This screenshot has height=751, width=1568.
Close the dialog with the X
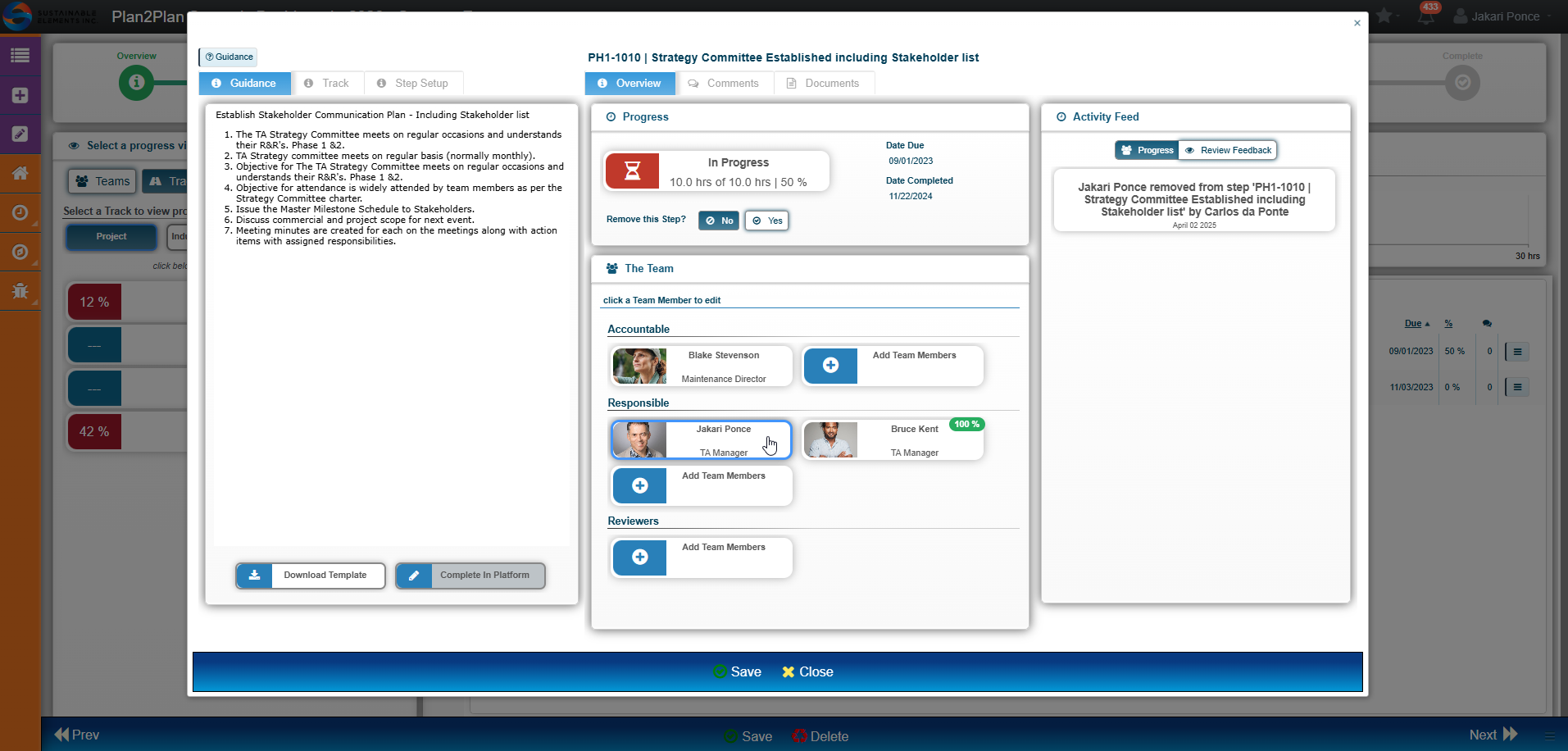pyautogui.click(x=1357, y=23)
